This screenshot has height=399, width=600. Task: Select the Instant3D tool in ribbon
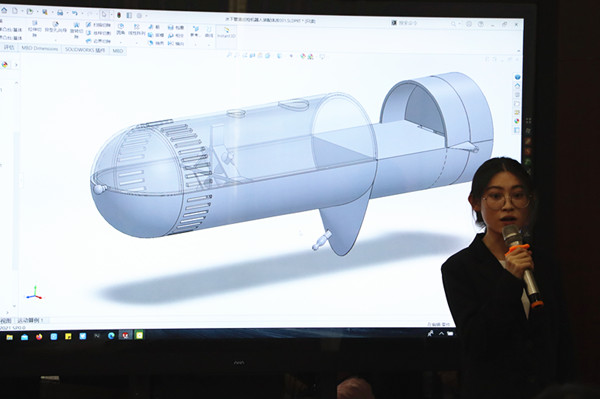point(226,33)
